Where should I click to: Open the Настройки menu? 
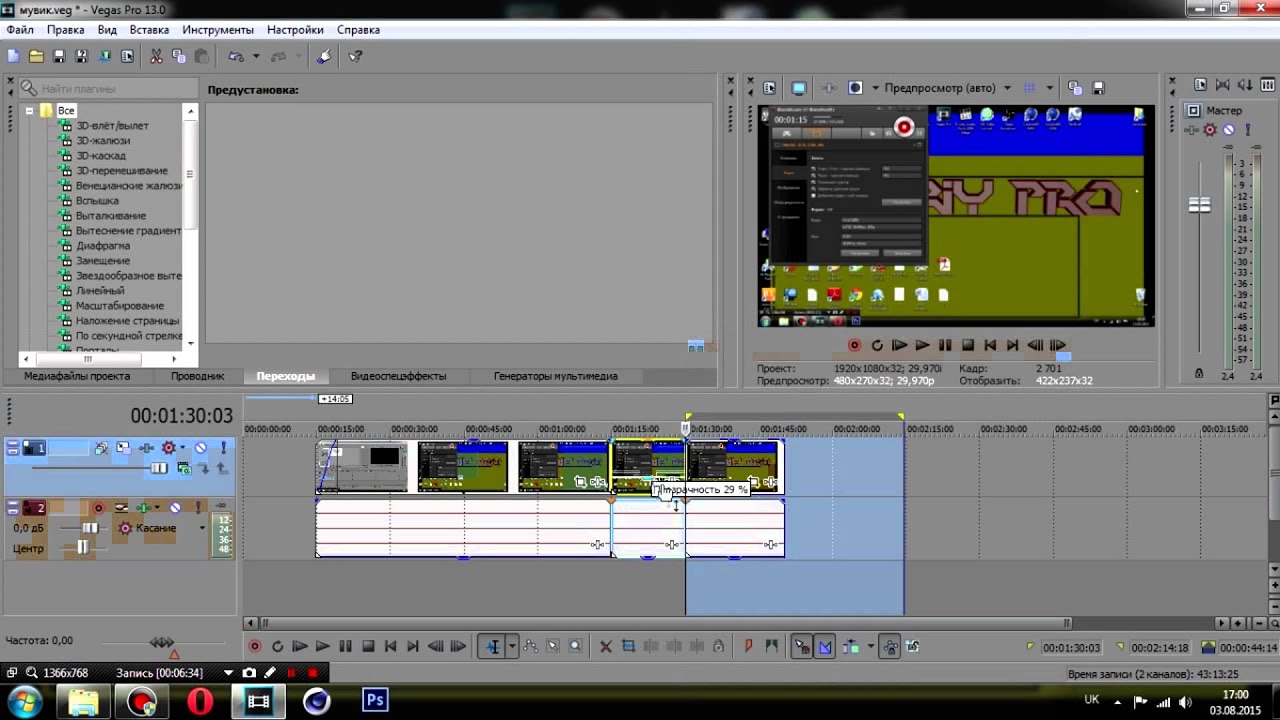click(x=295, y=30)
